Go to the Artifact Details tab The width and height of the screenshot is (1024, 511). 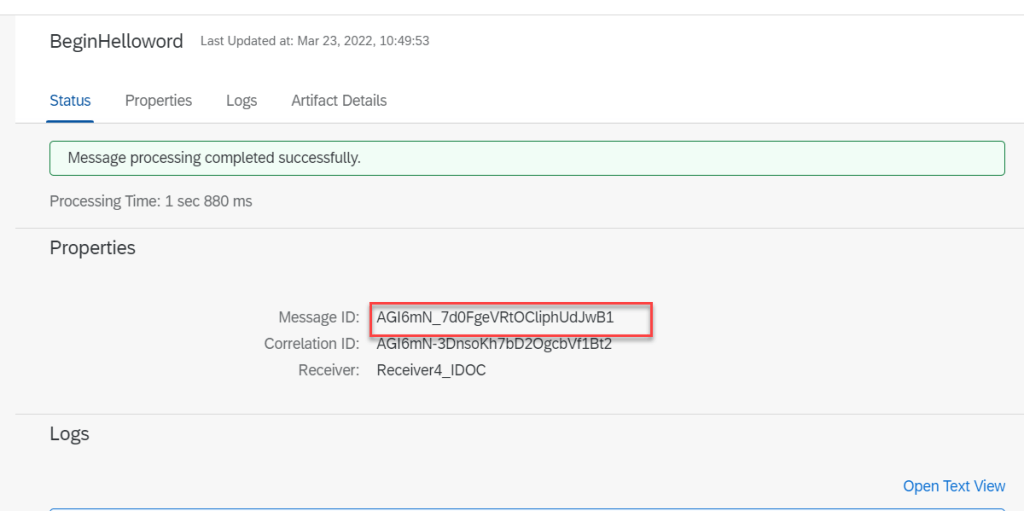pos(339,101)
